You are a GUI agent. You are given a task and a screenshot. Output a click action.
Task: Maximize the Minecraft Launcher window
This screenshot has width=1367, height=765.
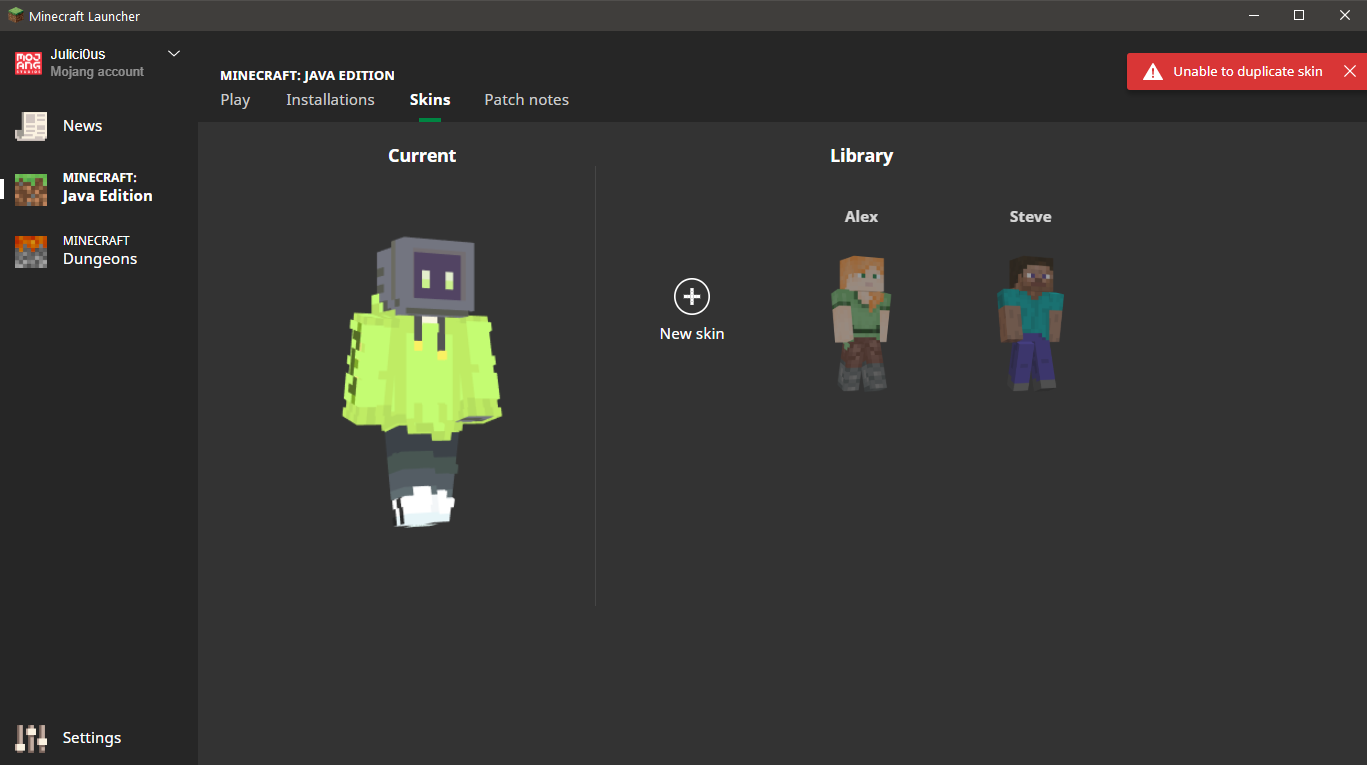tap(1298, 15)
